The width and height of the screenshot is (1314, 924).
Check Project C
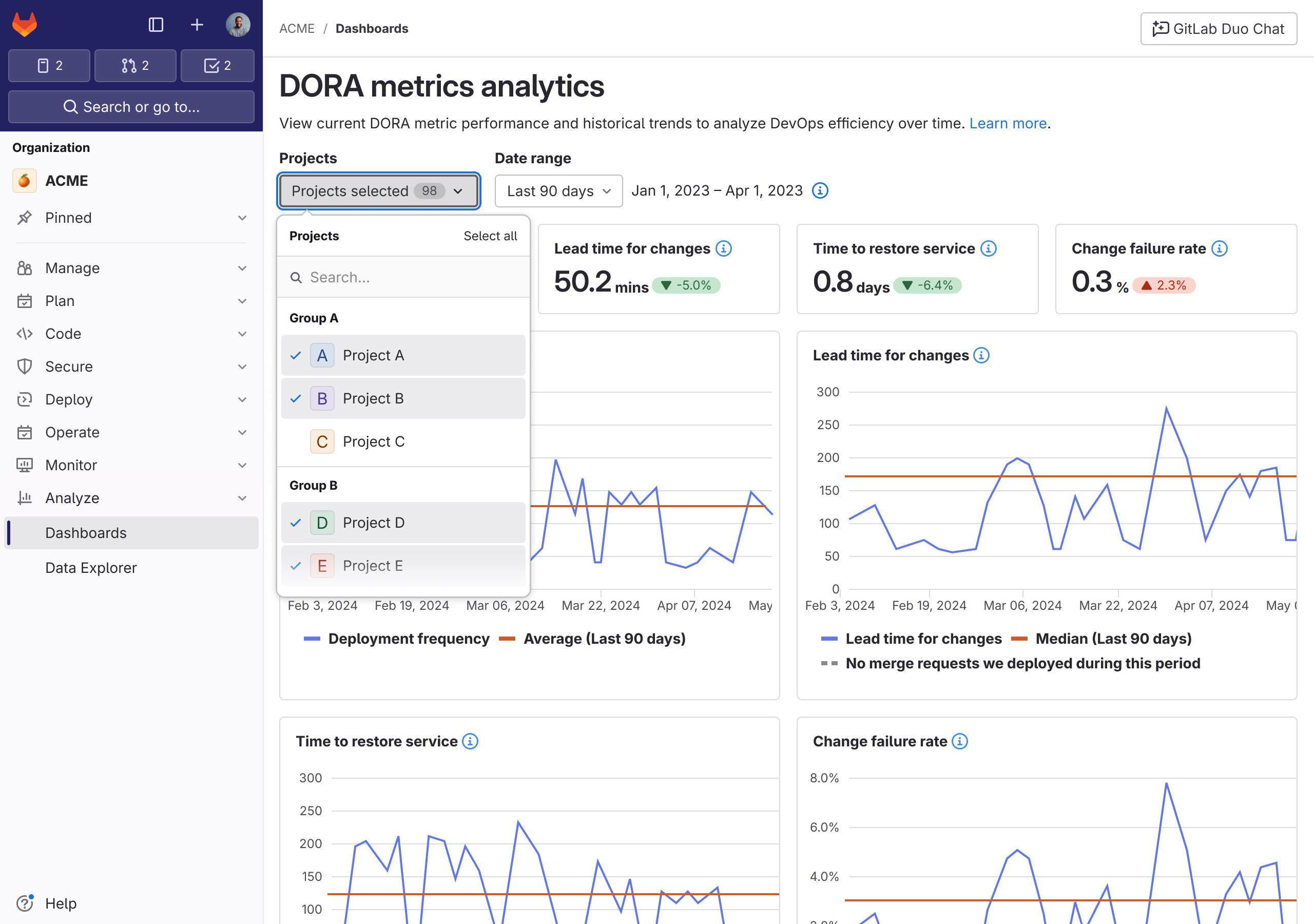403,441
